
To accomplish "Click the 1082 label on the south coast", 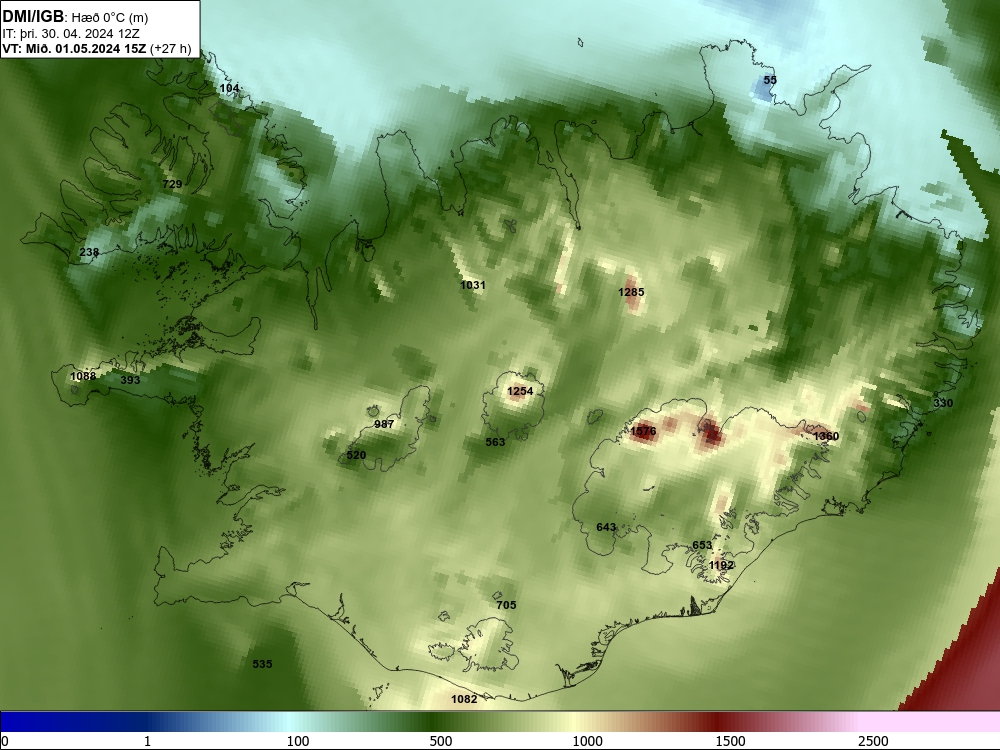I will pos(464,699).
